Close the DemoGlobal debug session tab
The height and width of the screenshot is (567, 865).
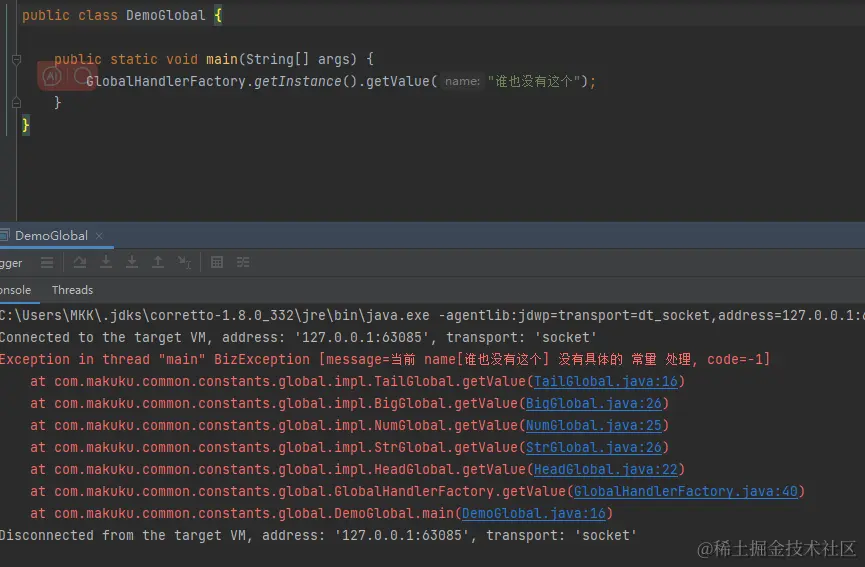[x=99, y=236]
